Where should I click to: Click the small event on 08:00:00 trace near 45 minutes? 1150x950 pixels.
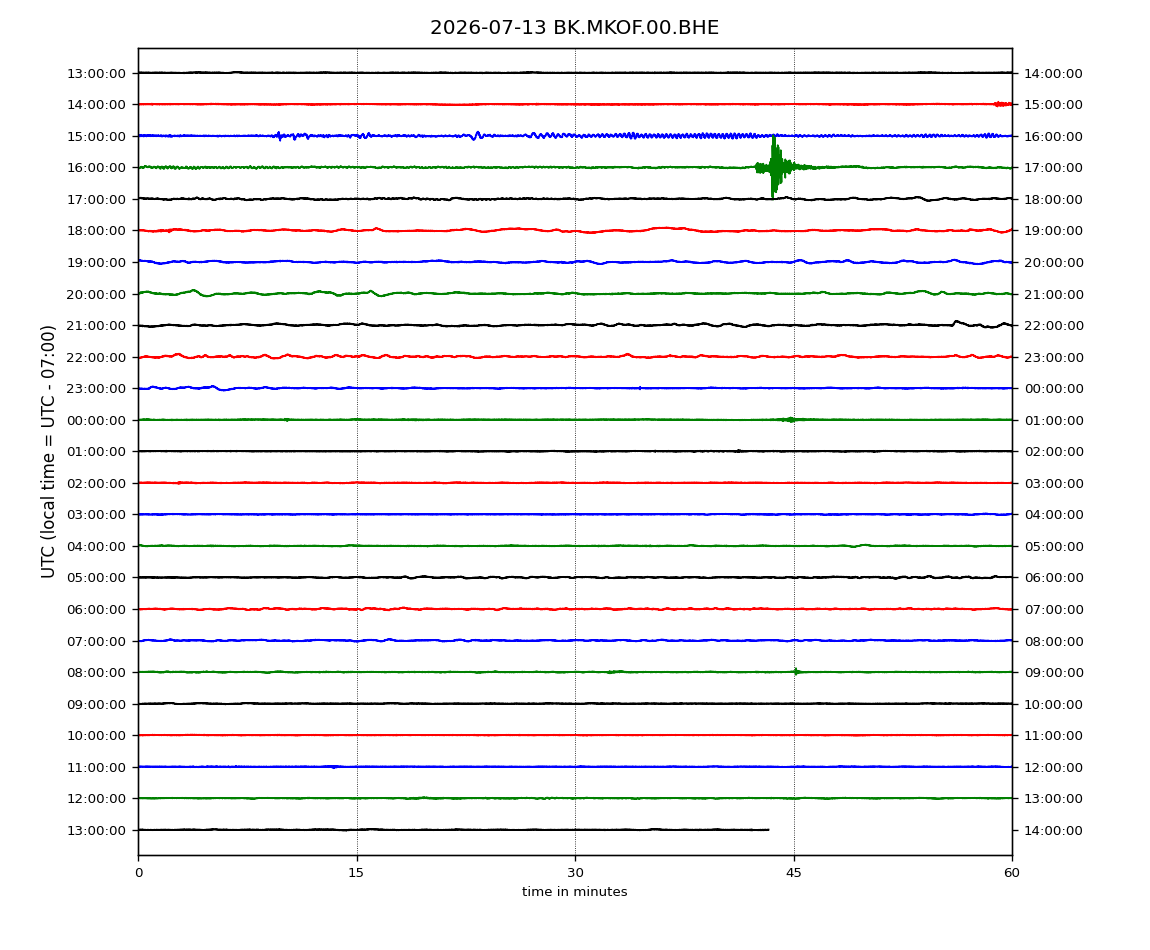(796, 671)
